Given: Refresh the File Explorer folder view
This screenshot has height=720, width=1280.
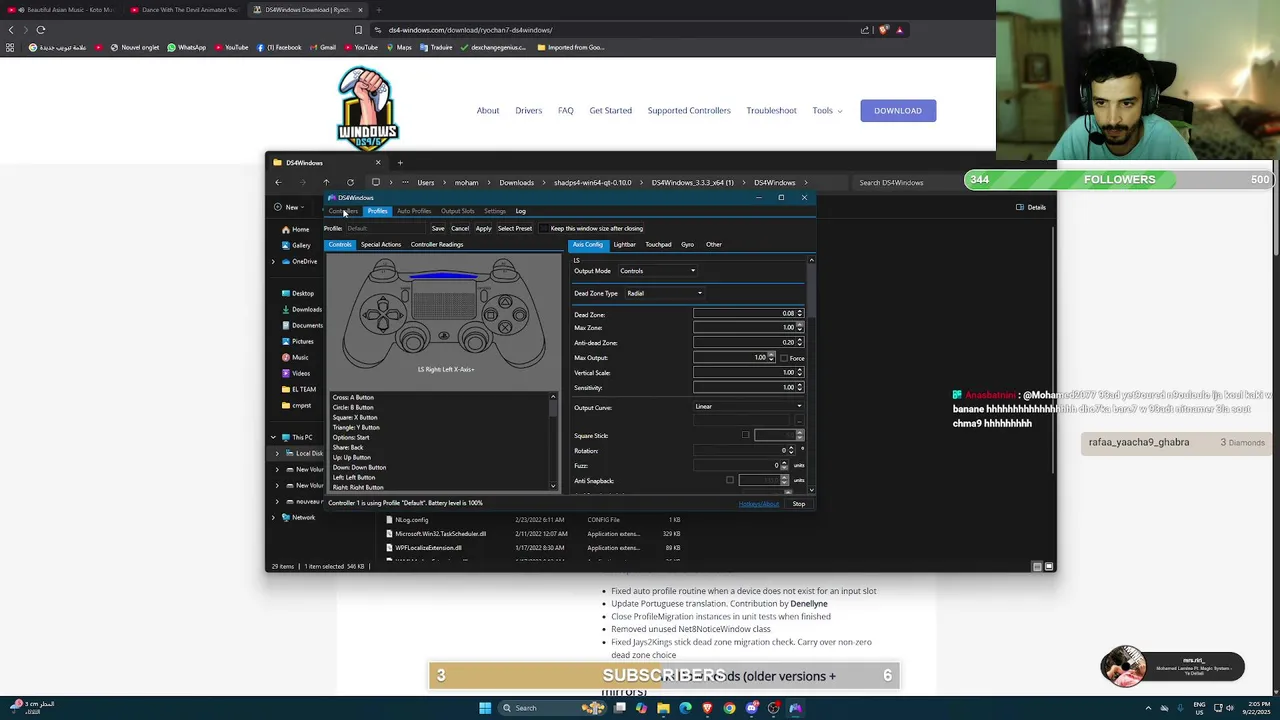Looking at the screenshot, I should click(x=350, y=182).
